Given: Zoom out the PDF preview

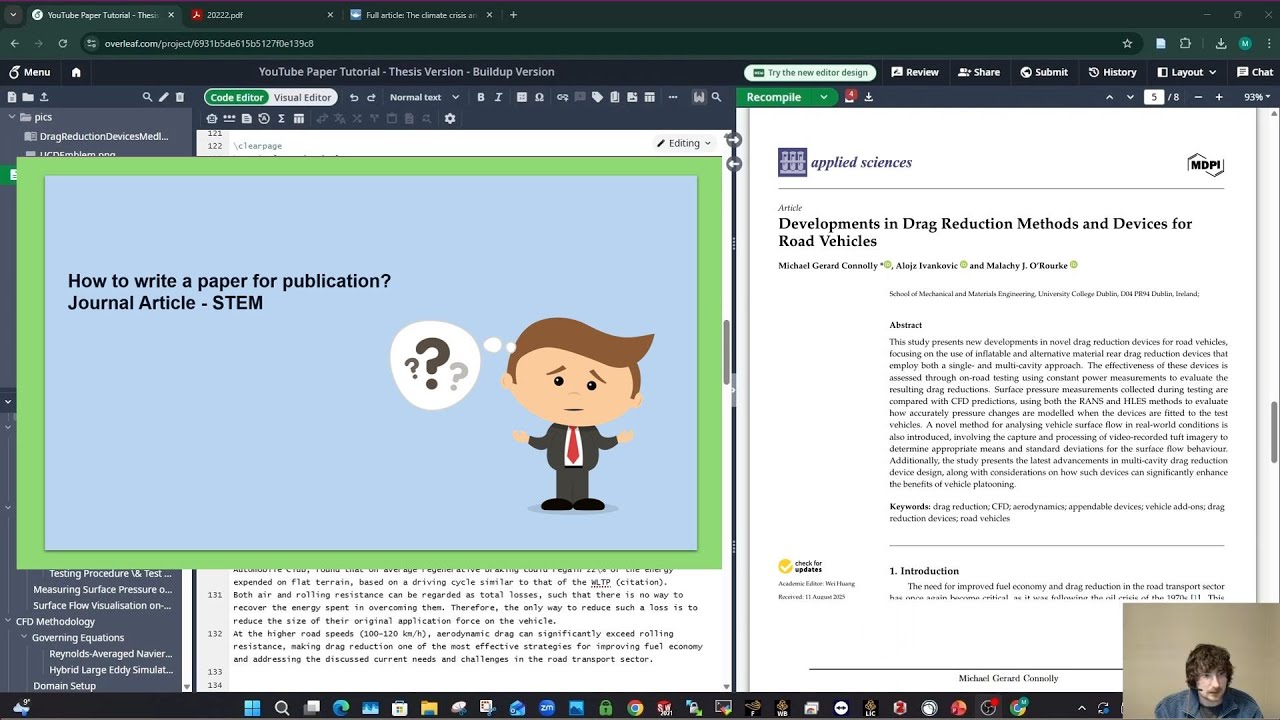Looking at the screenshot, I should 1198,97.
